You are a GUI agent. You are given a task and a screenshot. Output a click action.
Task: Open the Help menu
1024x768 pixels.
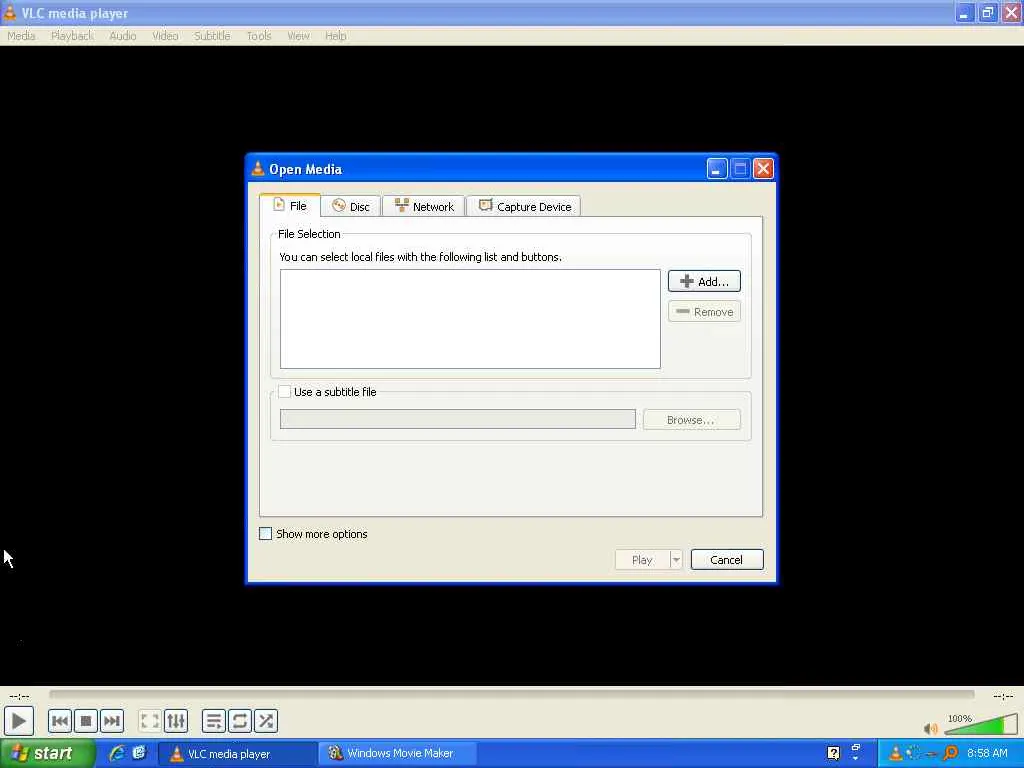[336, 36]
